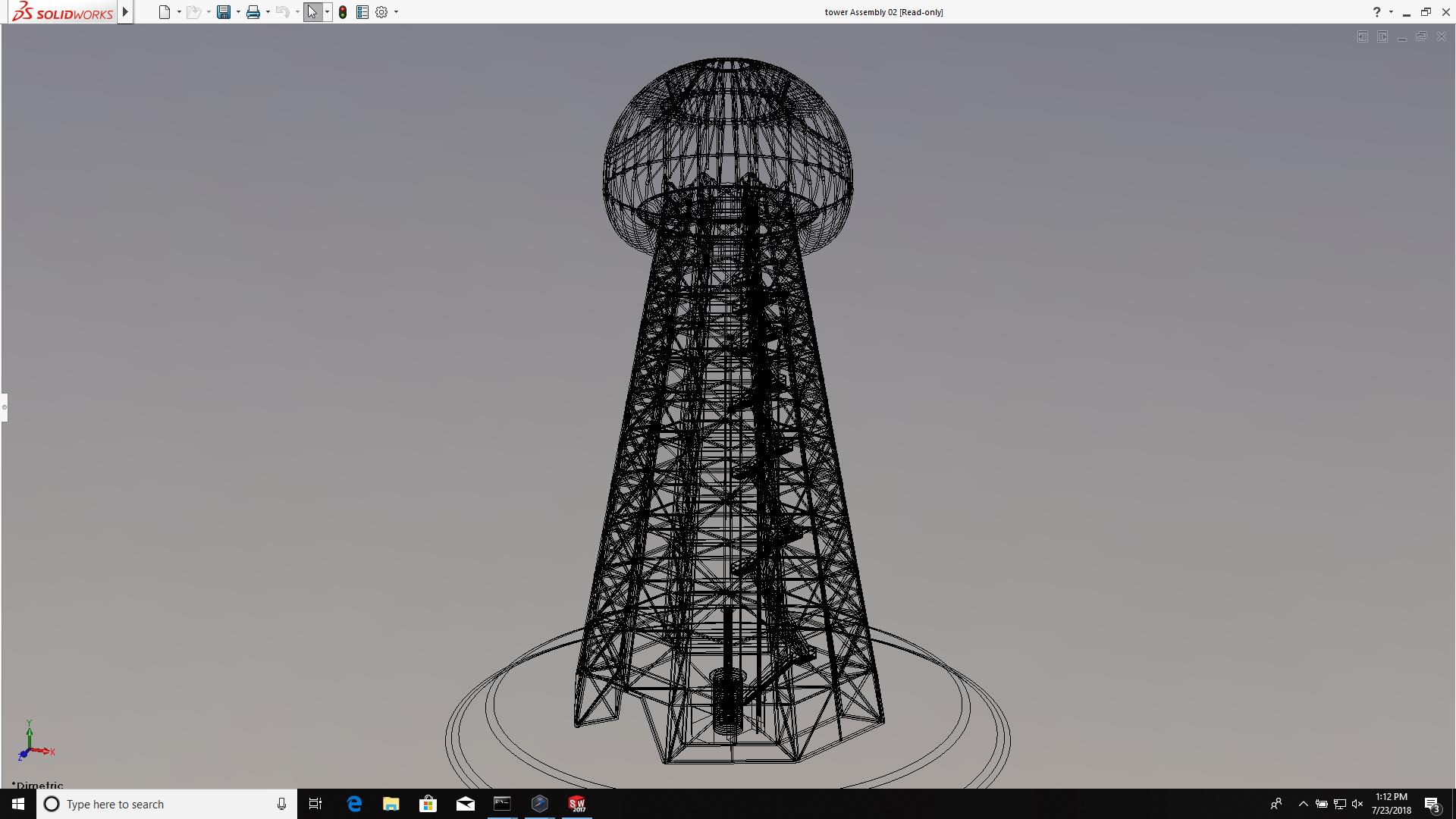Image resolution: width=1456 pixels, height=819 pixels.
Task: Click the Save floppy disk icon
Action: pos(224,12)
